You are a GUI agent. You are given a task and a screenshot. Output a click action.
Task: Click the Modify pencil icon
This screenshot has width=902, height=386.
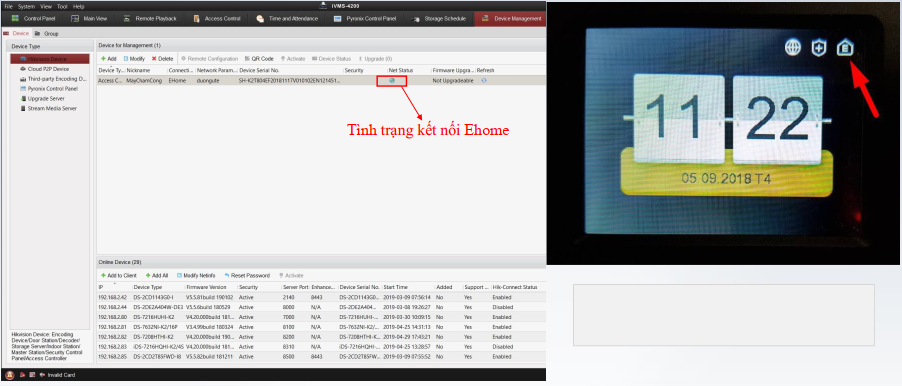coord(125,59)
